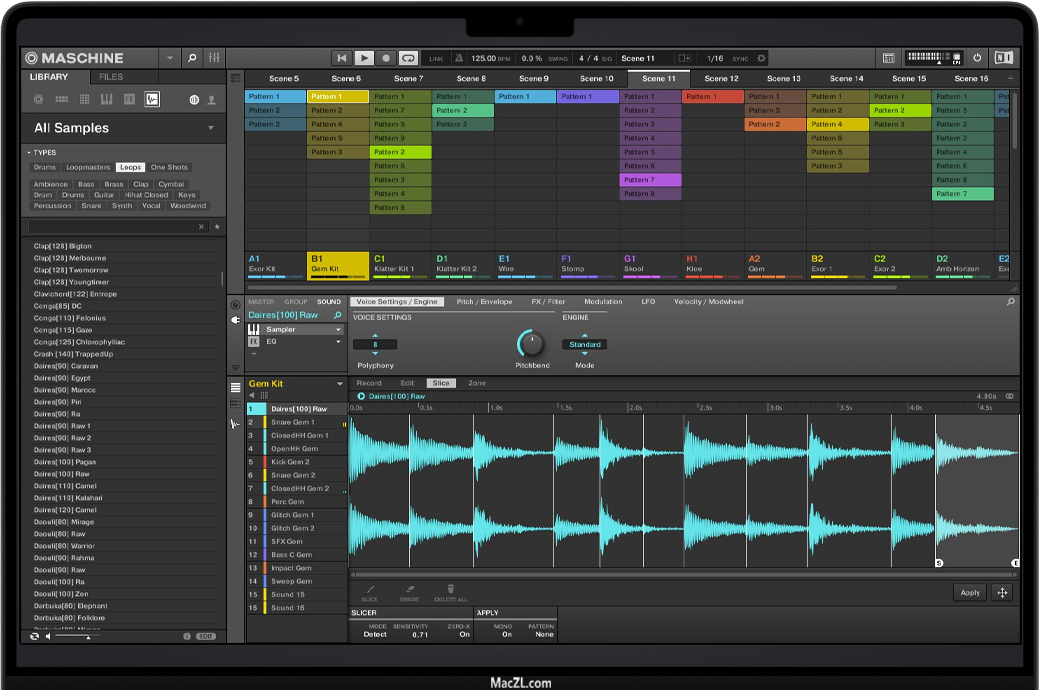Viewport: 1040px width, 690px height.
Task: Click the sampler editor waveform icon
Action: [x=235, y=424]
